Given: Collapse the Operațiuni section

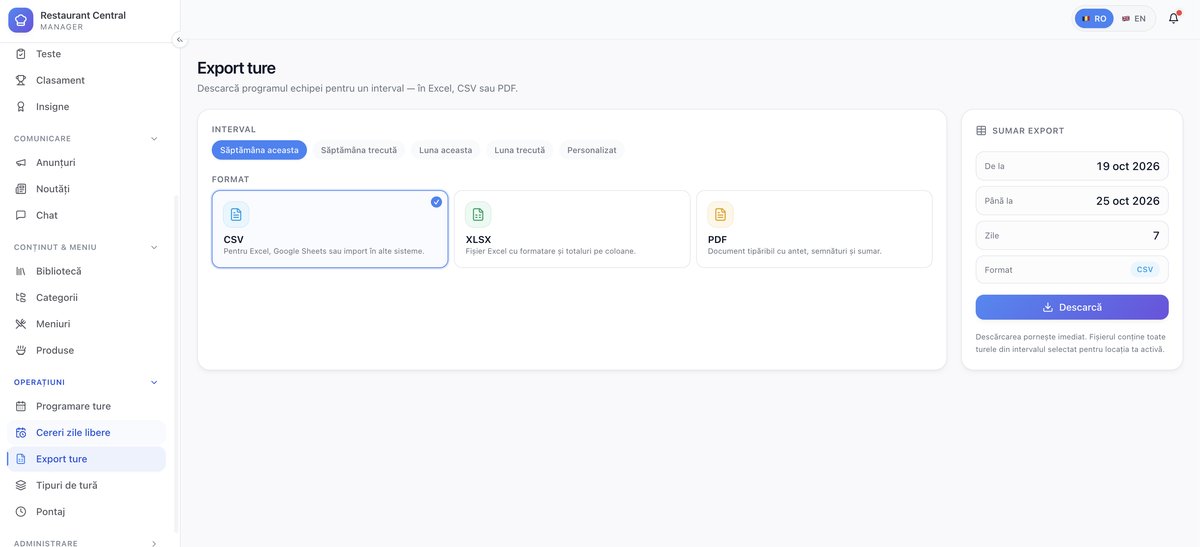Looking at the screenshot, I should coord(154,382).
